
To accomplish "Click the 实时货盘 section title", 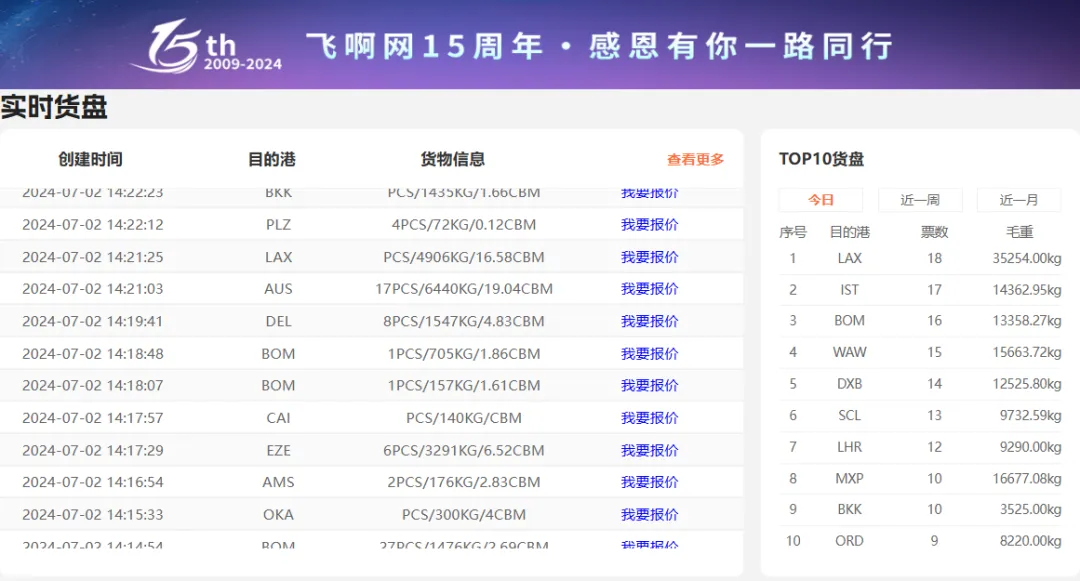I will point(54,107).
